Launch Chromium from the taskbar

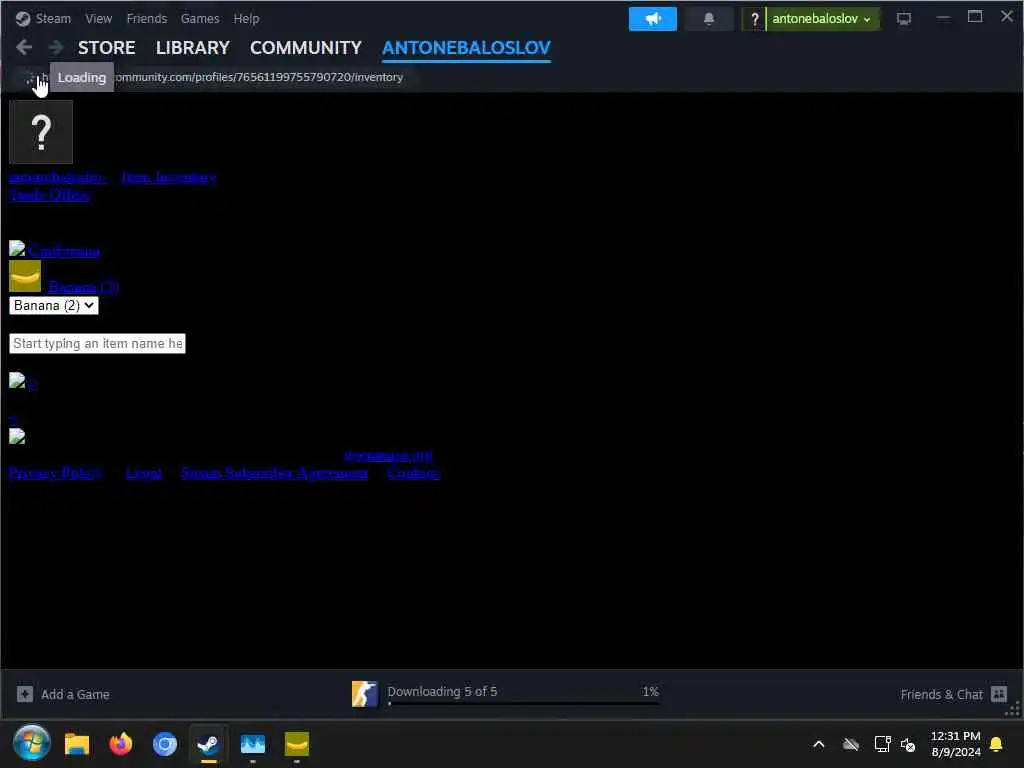[x=165, y=744]
